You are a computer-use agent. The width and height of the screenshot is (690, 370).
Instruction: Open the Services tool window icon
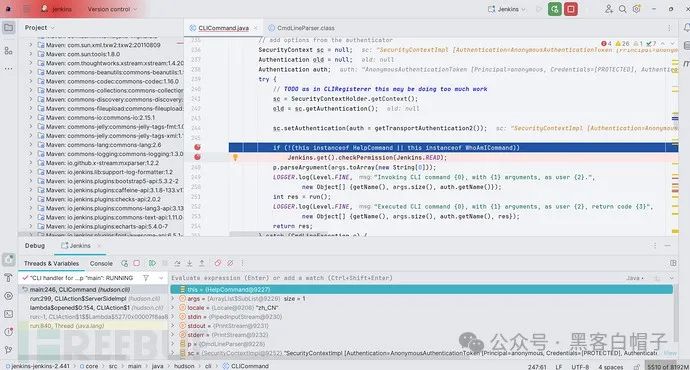(8, 296)
